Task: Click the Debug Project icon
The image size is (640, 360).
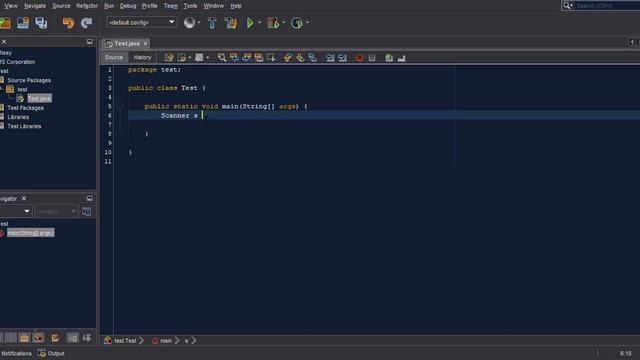Action: point(273,23)
